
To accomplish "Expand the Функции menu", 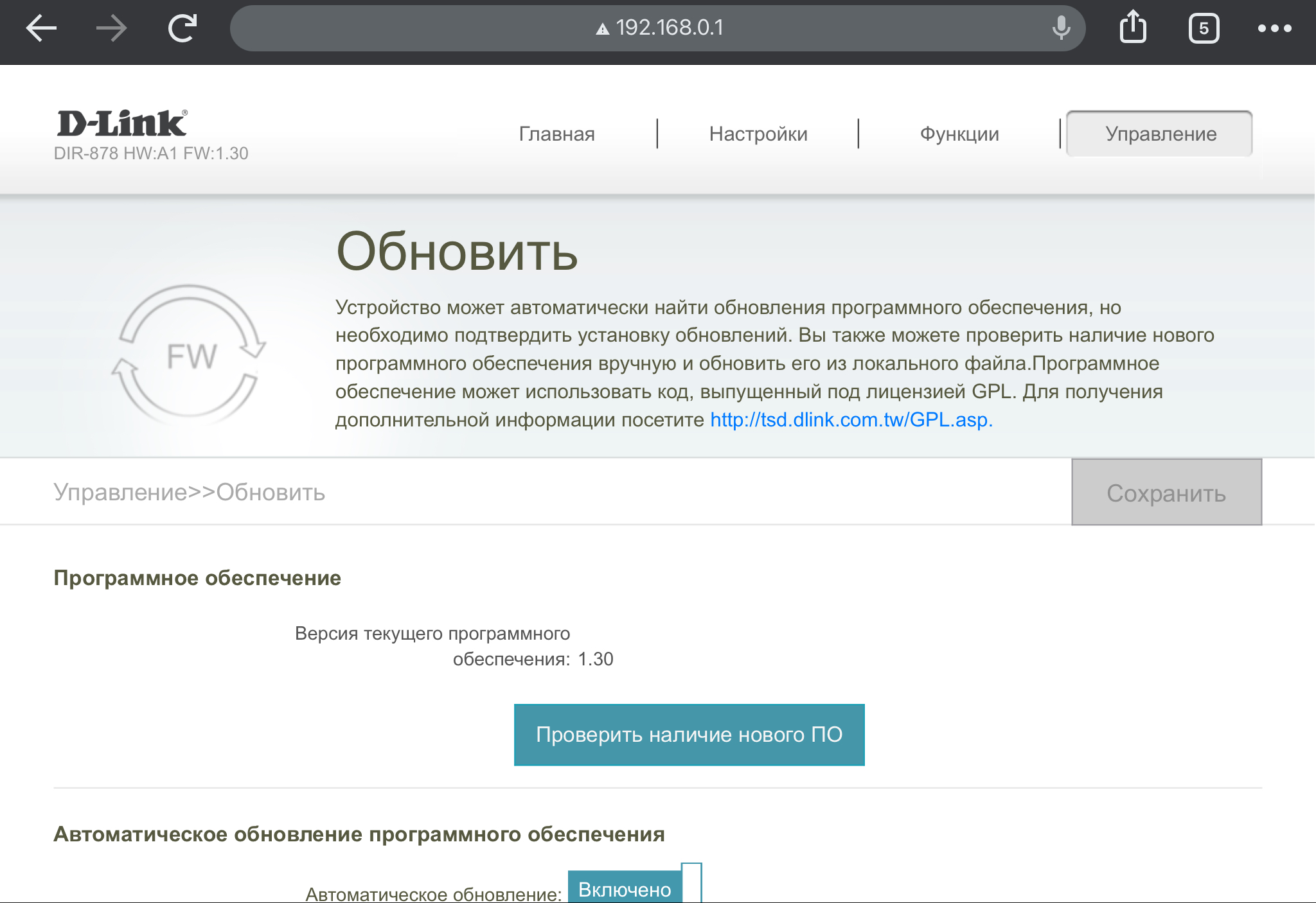I will click(959, 134).
